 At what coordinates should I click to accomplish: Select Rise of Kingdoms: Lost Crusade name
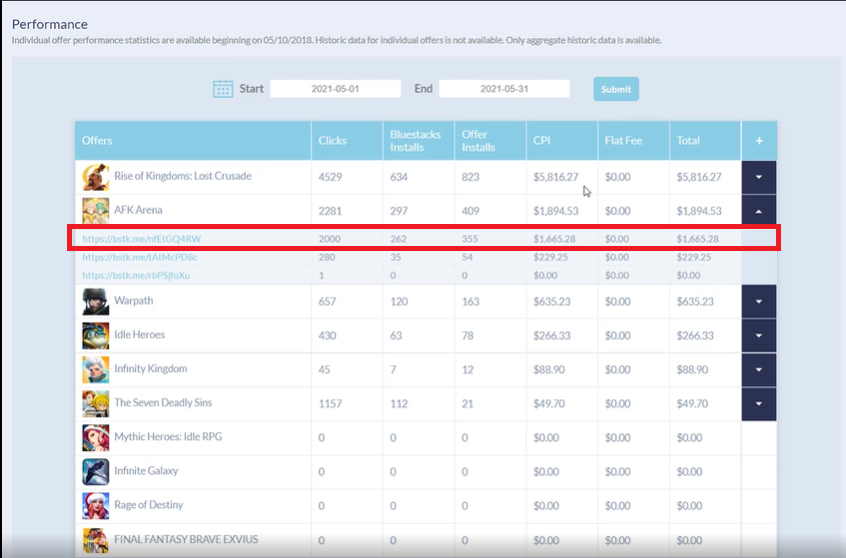pos(183,176)
